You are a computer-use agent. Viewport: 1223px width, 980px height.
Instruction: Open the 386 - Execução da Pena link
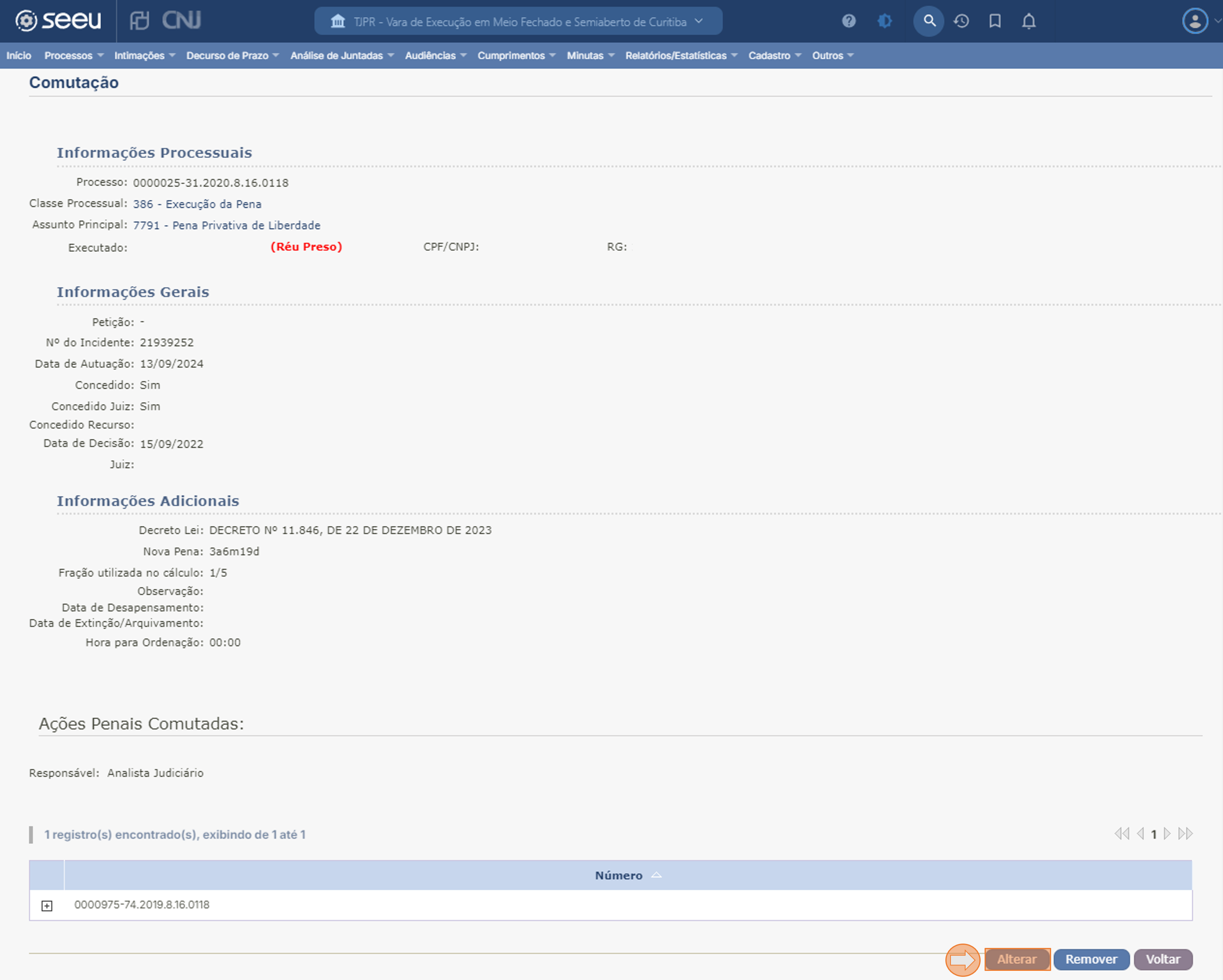coord(197,204)
